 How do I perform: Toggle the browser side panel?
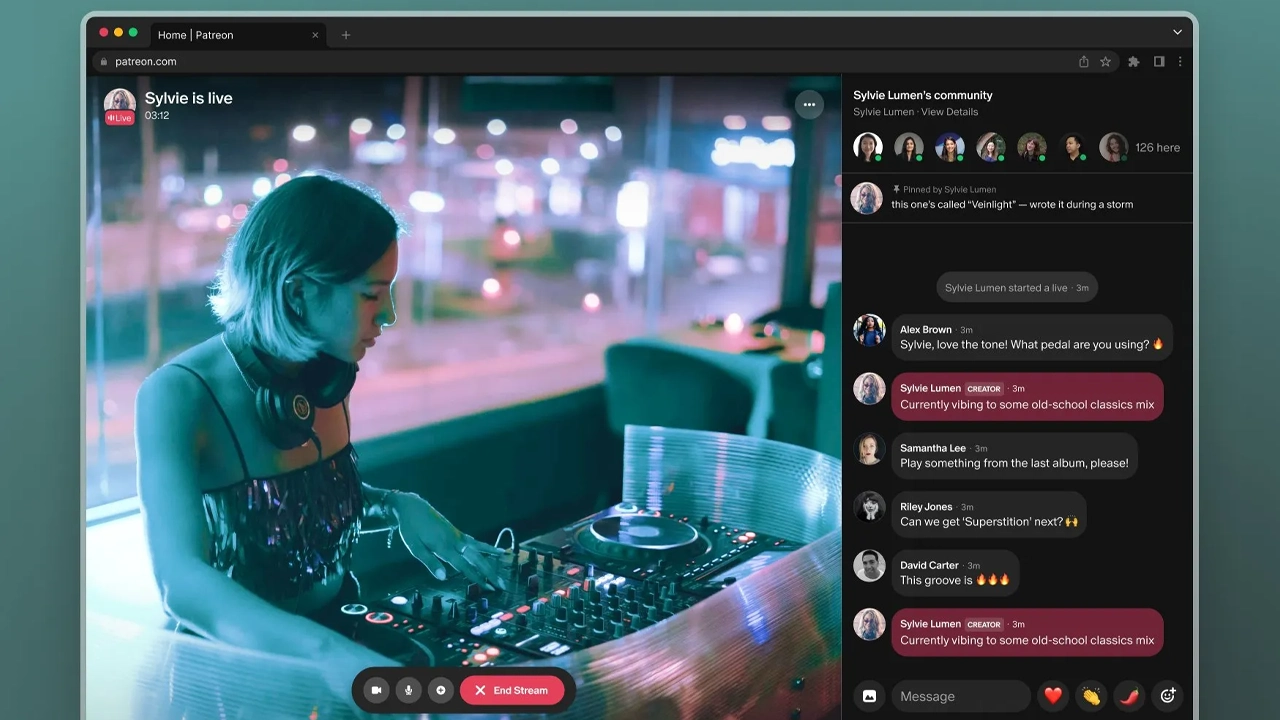pos(1159,61)
